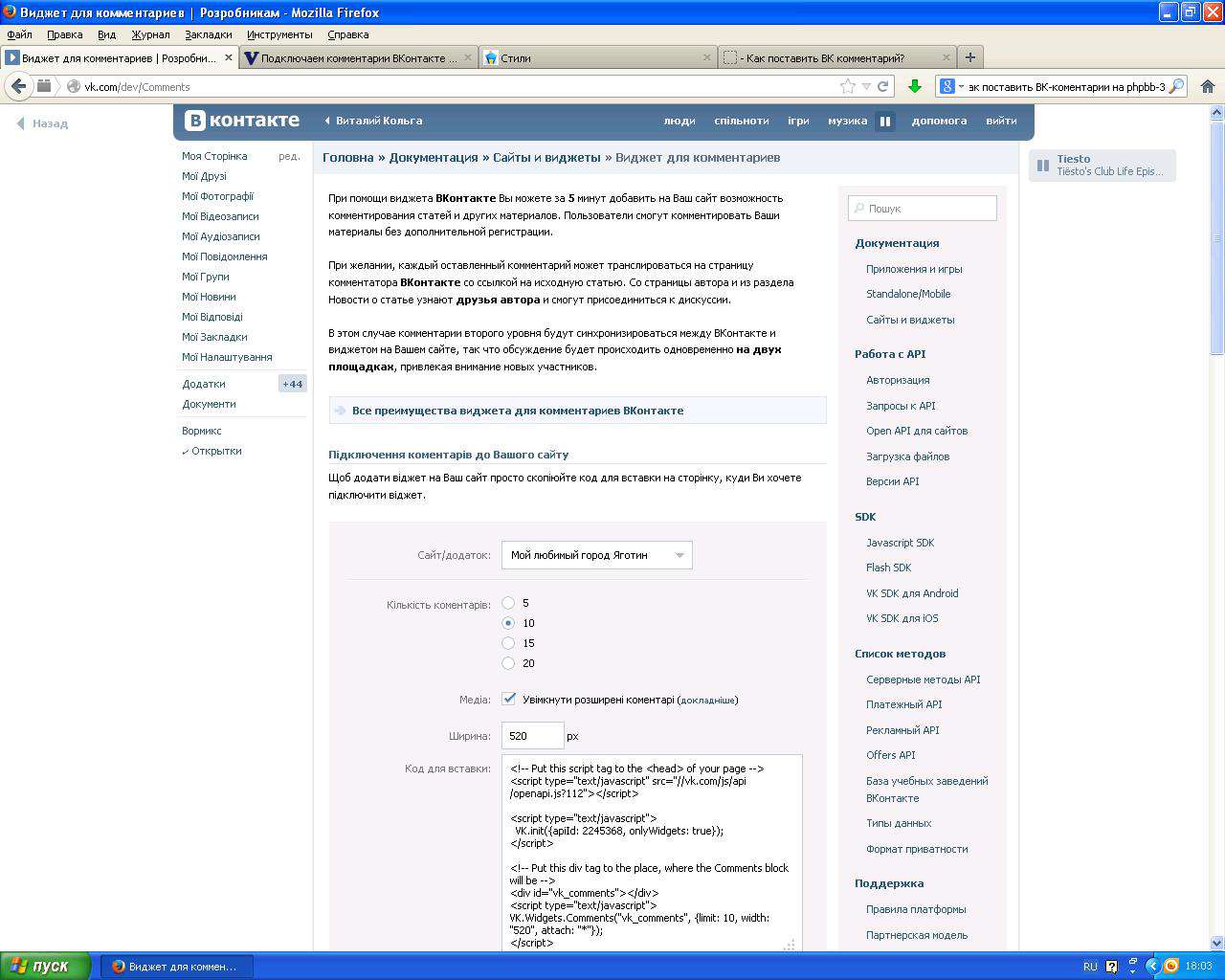The height and width of the screenshot is (980, 1225).
Task: Click 'Flash SDK' in SDK section
Action: pyautogui.click(x=888, y=568)
